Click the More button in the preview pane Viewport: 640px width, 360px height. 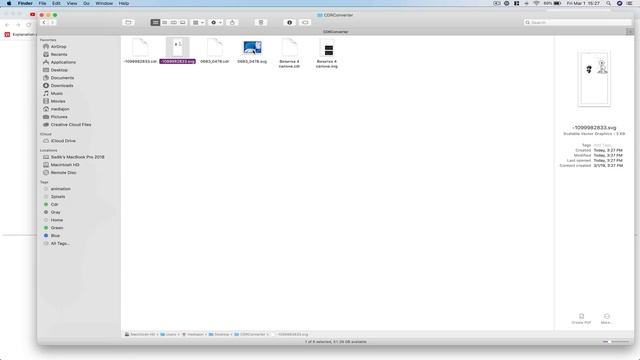(x=607, y=318)
